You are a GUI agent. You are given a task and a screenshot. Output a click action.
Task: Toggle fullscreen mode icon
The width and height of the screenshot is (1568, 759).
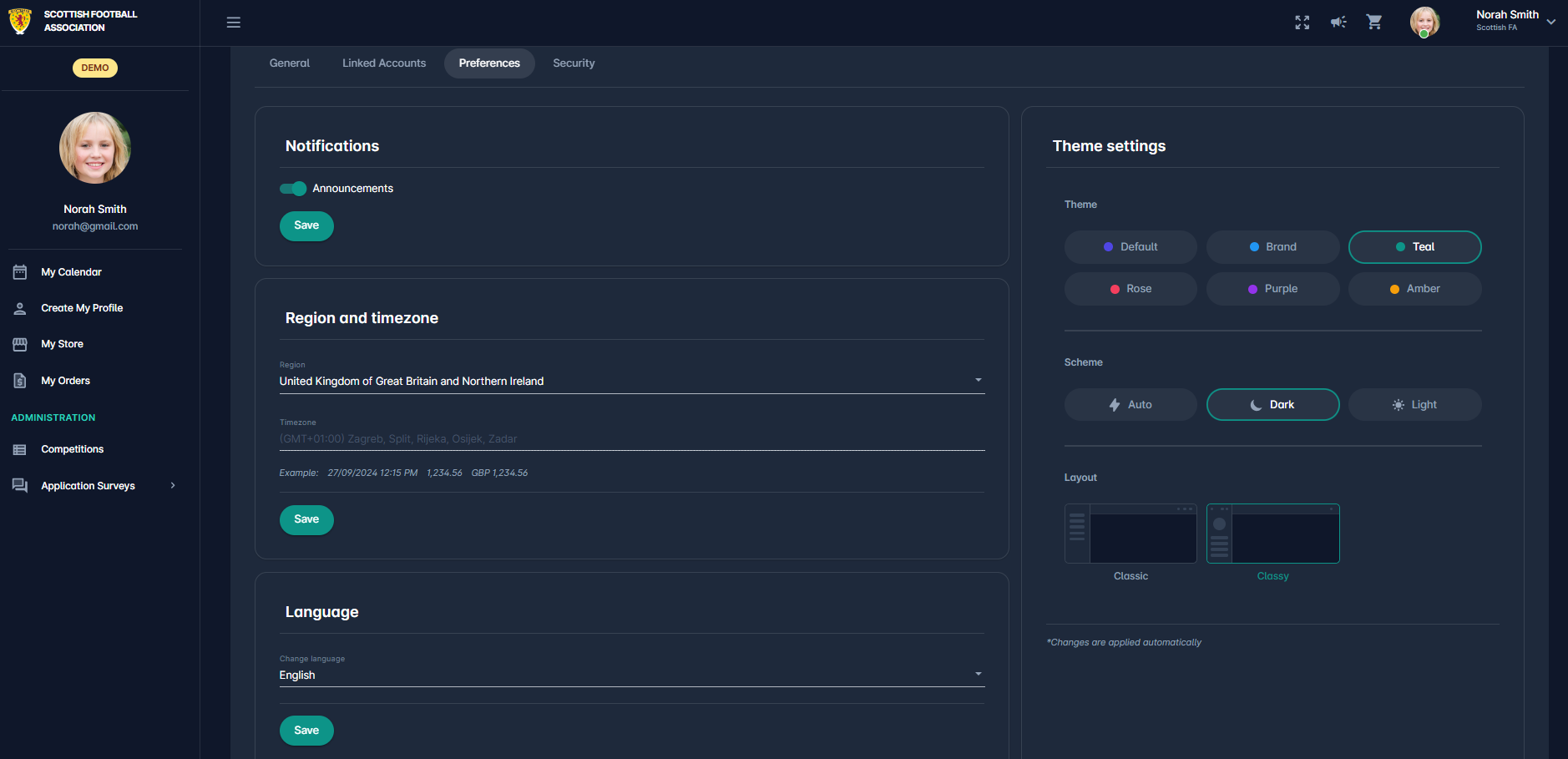point(1302,23)
